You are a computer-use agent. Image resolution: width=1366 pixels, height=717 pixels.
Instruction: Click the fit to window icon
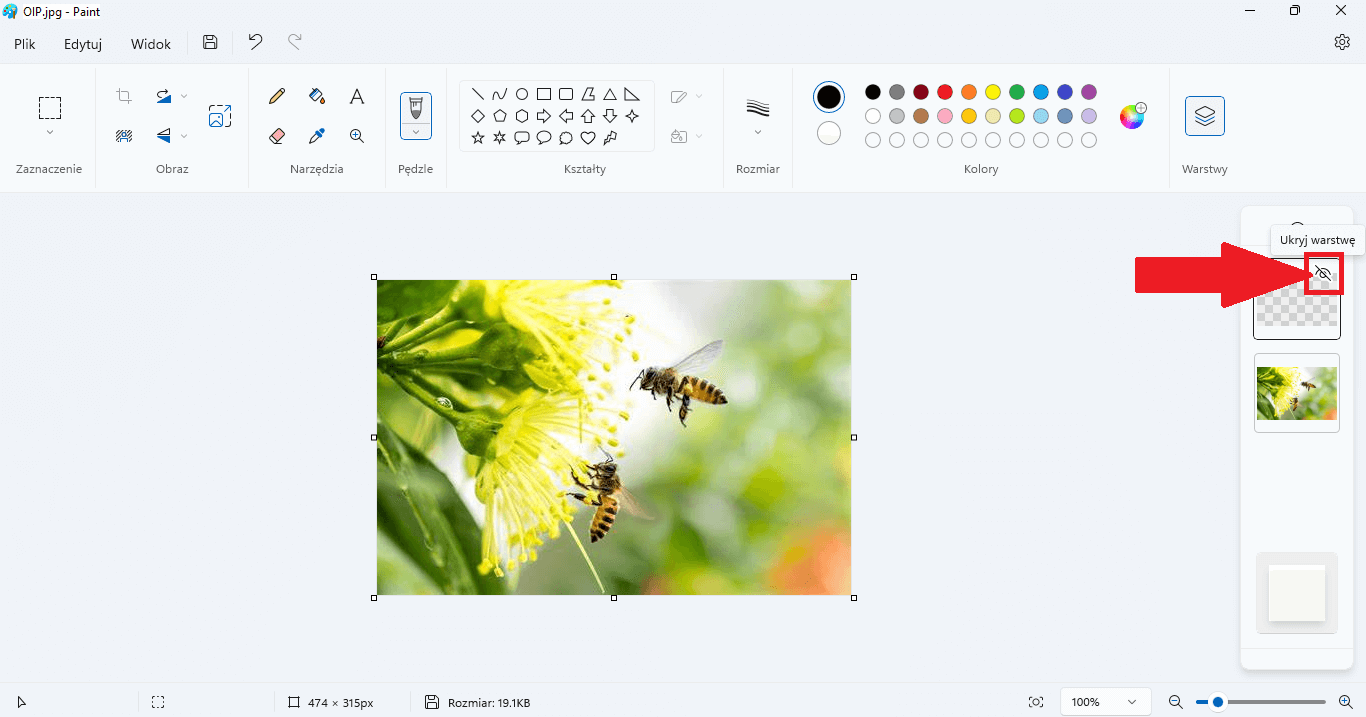pyautogui.click(x=1036, y=702)
